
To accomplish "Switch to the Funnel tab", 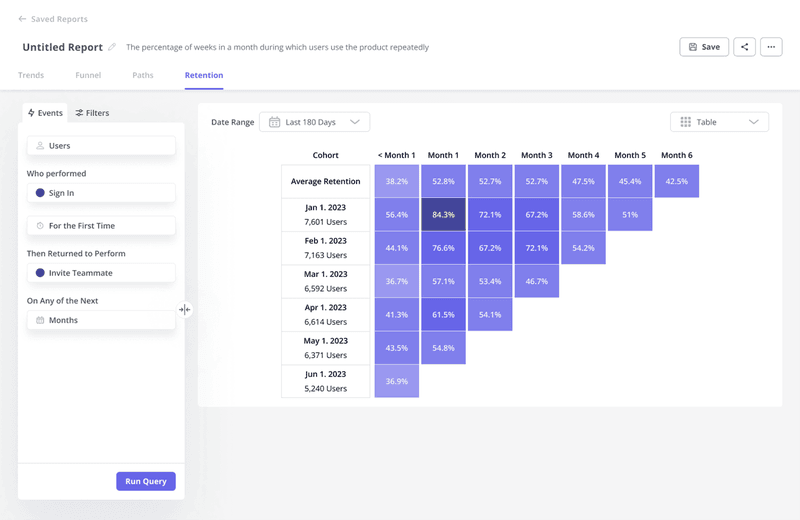I will click(x=88, y=75).
